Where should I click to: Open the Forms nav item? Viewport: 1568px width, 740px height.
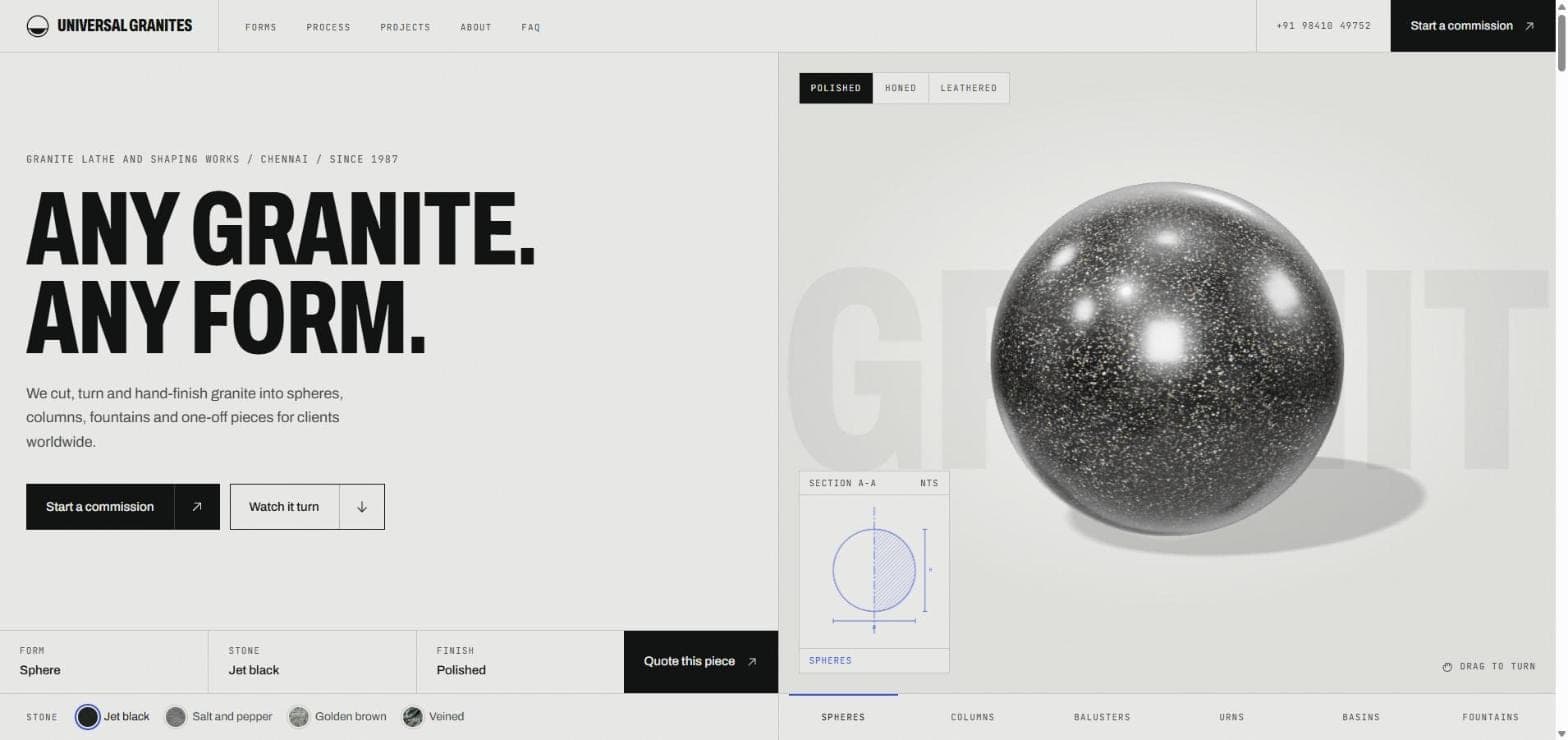(261, 27)
